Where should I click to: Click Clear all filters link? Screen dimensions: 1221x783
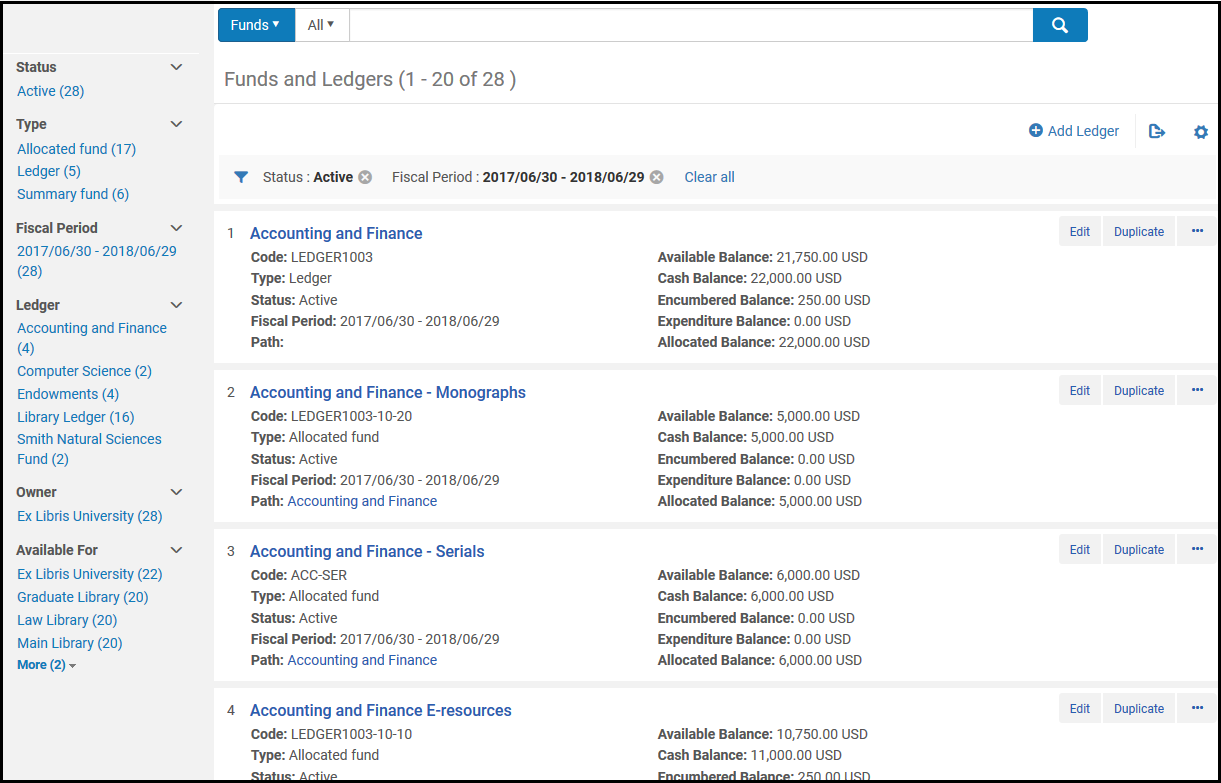[x=709, y=177]
